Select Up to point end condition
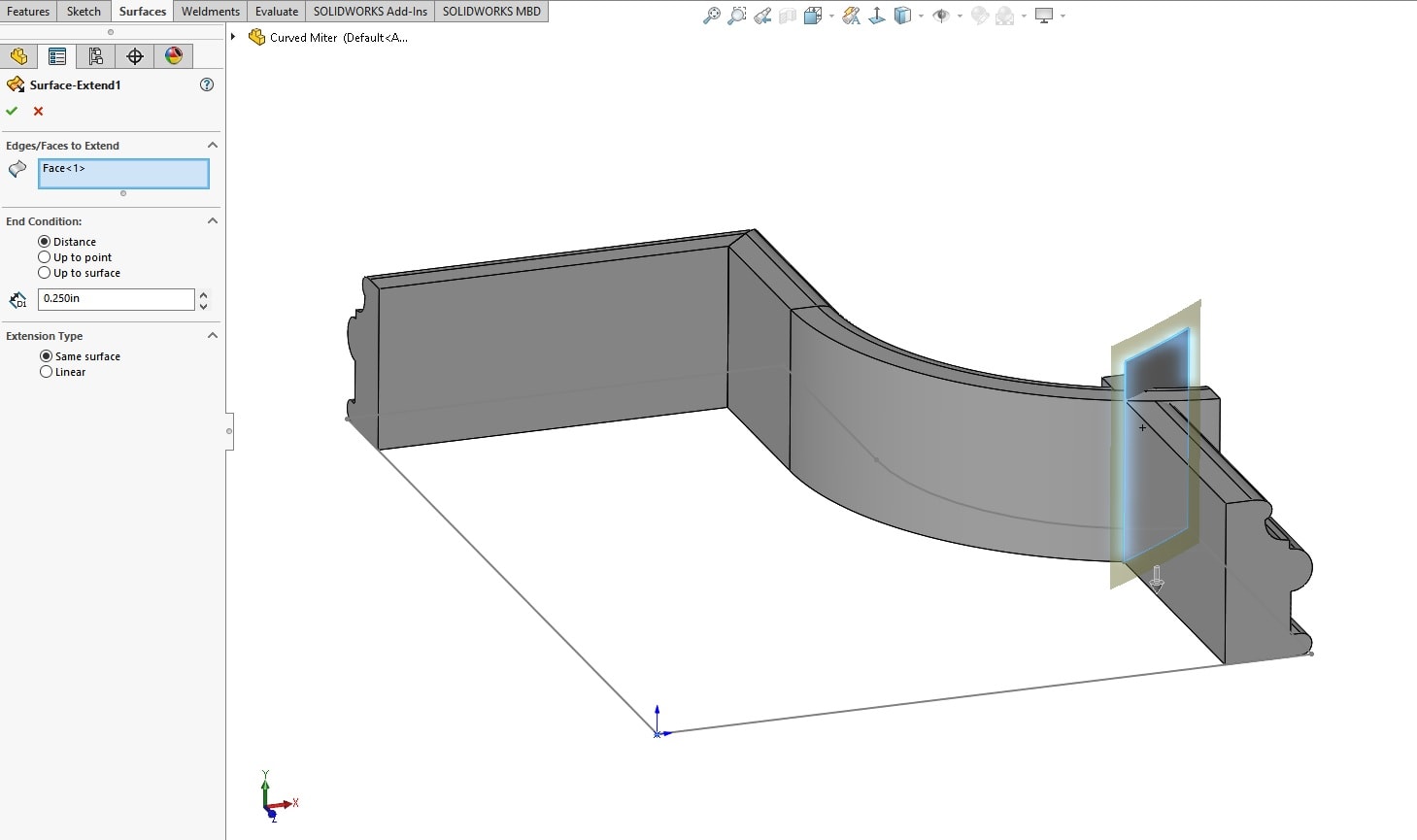The image size is (1417, 840). [x=44, y=257]
